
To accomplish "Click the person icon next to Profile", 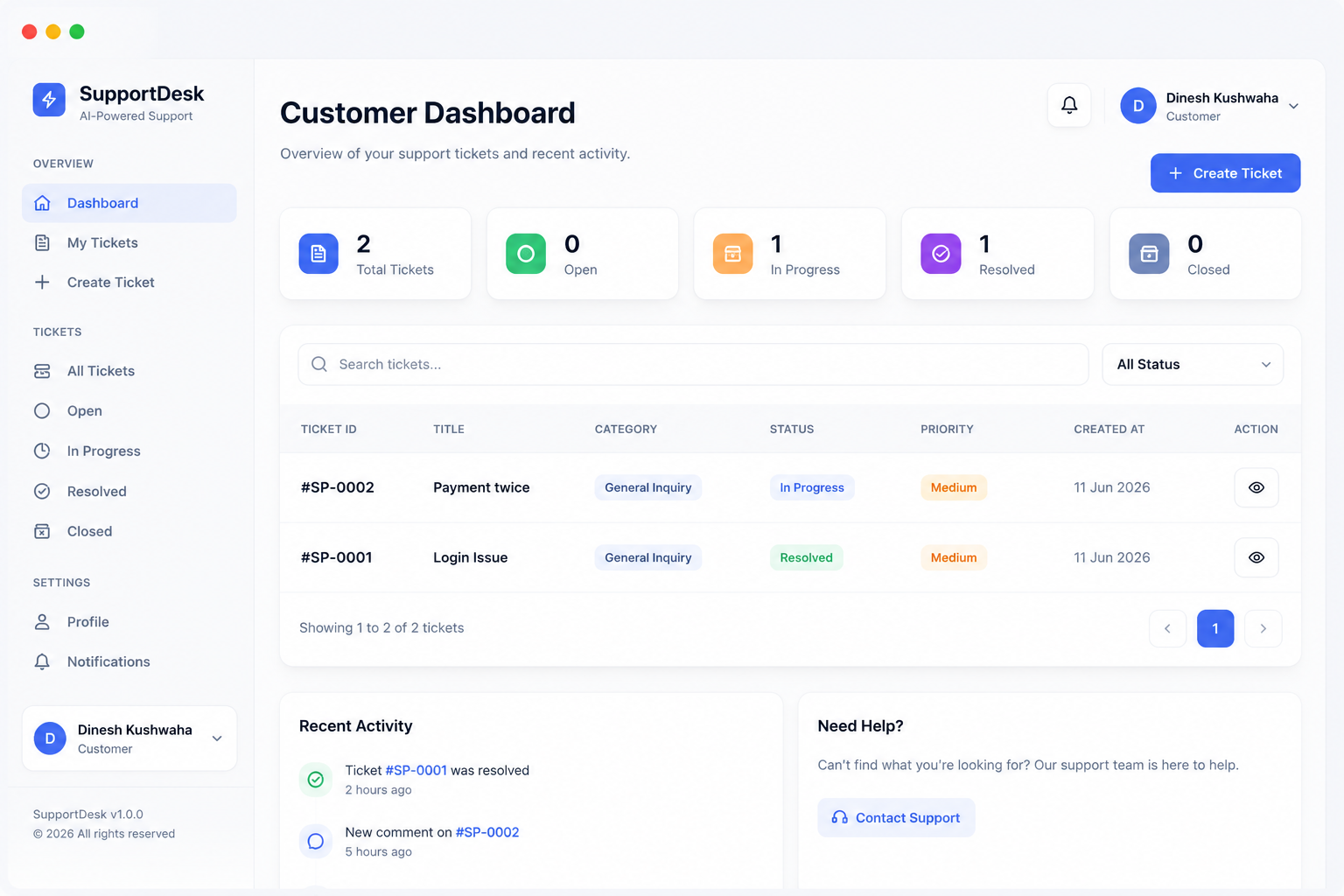I will (x=42, y=622).
